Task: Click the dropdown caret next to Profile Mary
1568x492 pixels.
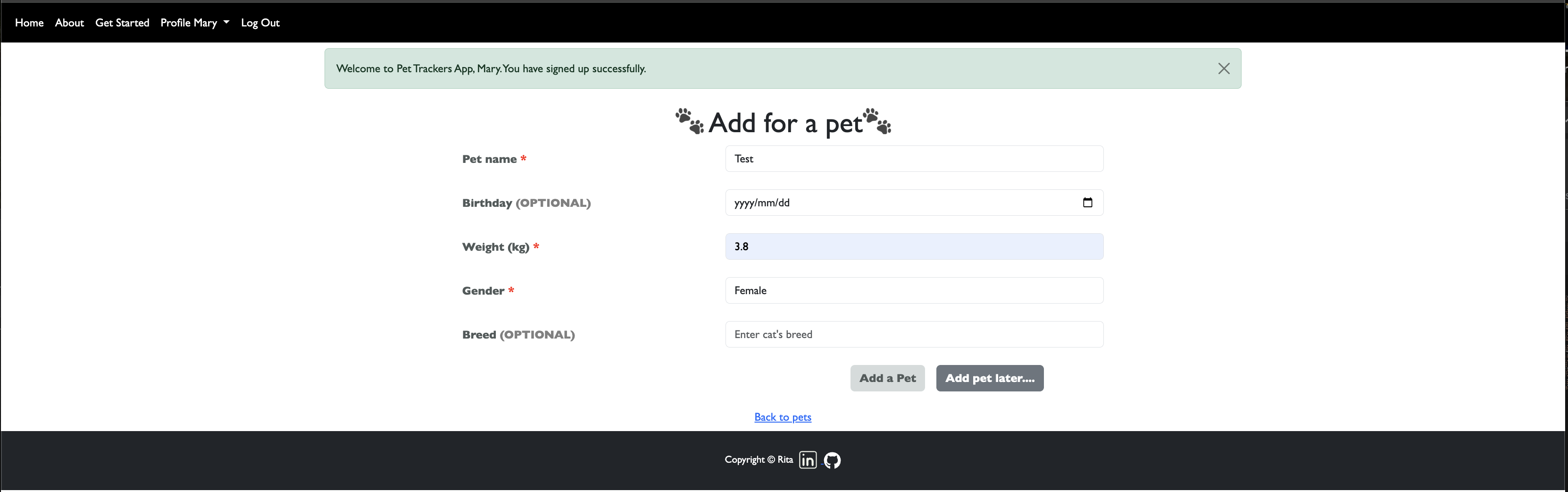Action: point(225,23)
